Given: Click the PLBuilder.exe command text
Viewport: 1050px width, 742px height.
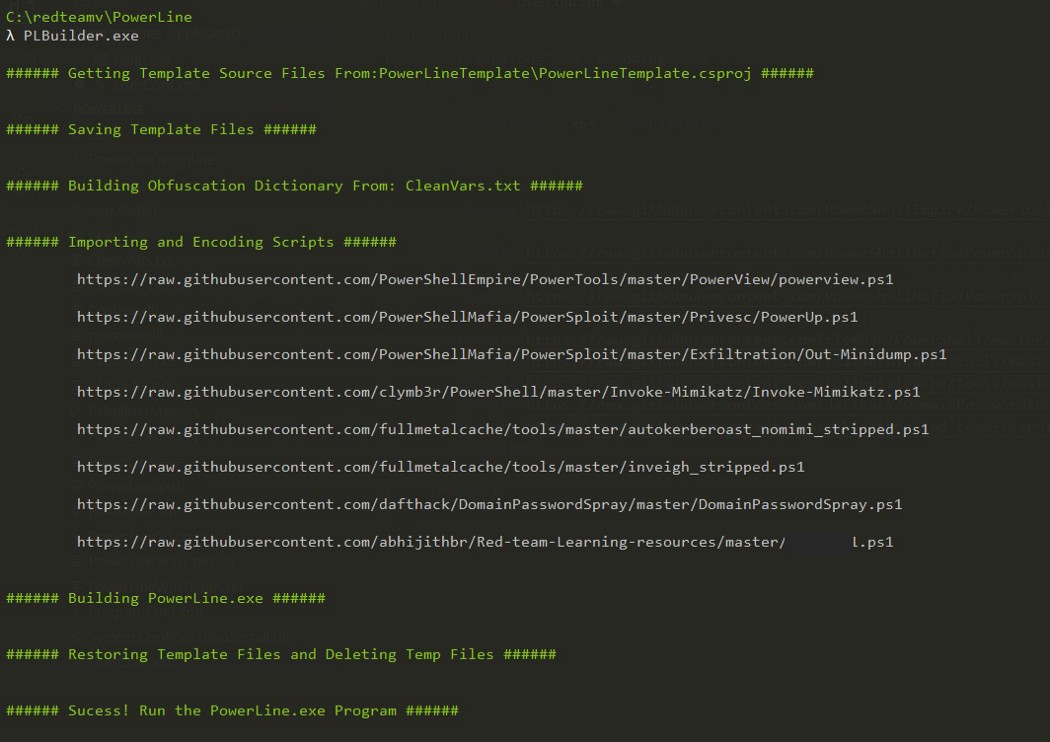Looking at the screenshot, I should click(x=81, y=36).
